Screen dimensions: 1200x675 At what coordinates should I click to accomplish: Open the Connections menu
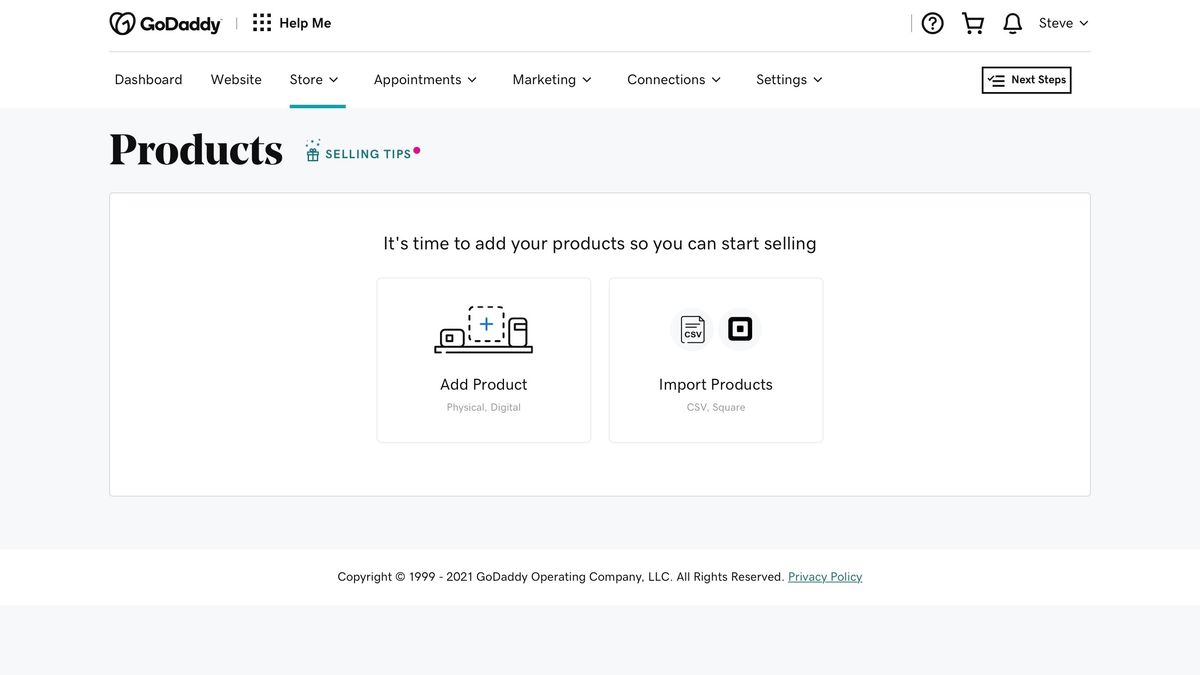(x=674, y=79)
